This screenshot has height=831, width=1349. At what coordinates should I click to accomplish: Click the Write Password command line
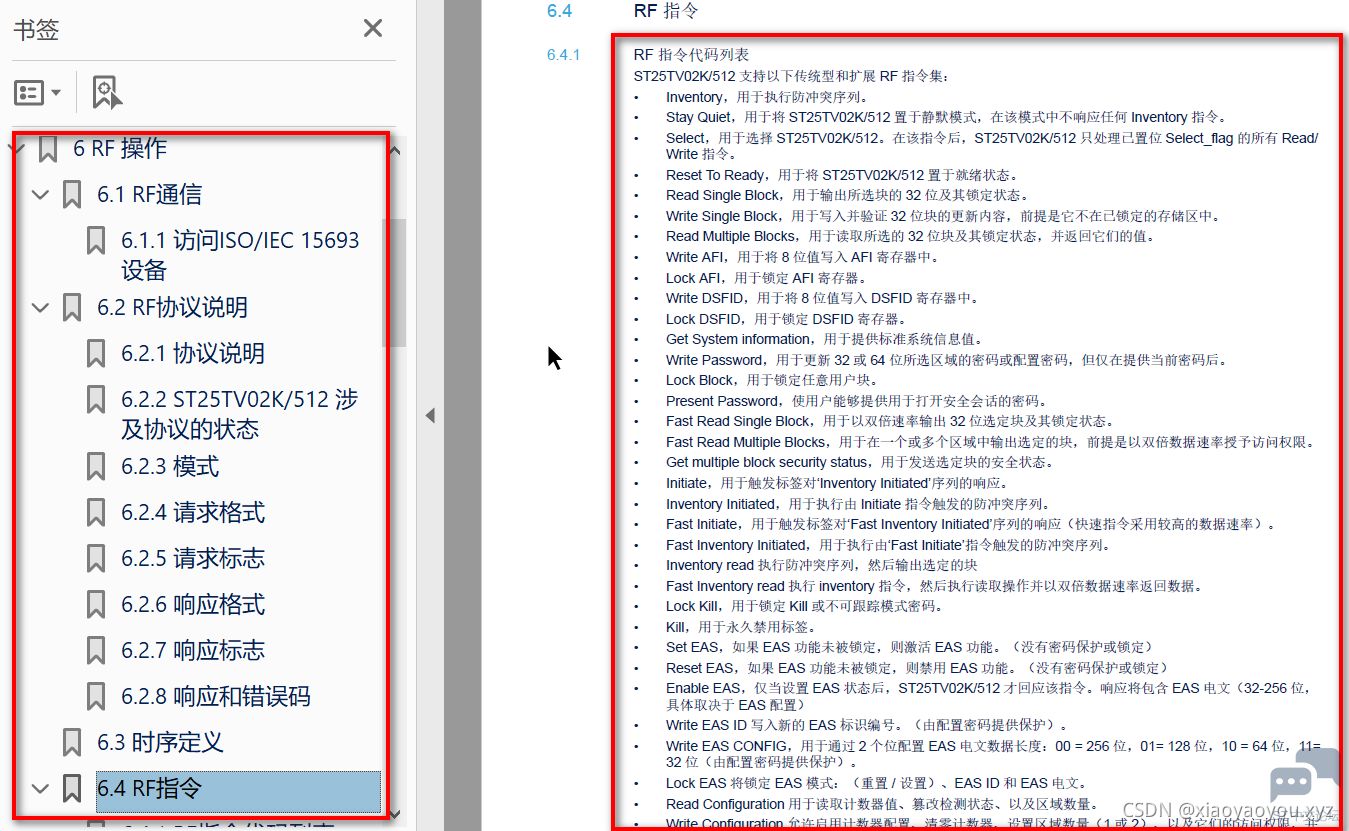pyautogui.click(x=946, y=360)
